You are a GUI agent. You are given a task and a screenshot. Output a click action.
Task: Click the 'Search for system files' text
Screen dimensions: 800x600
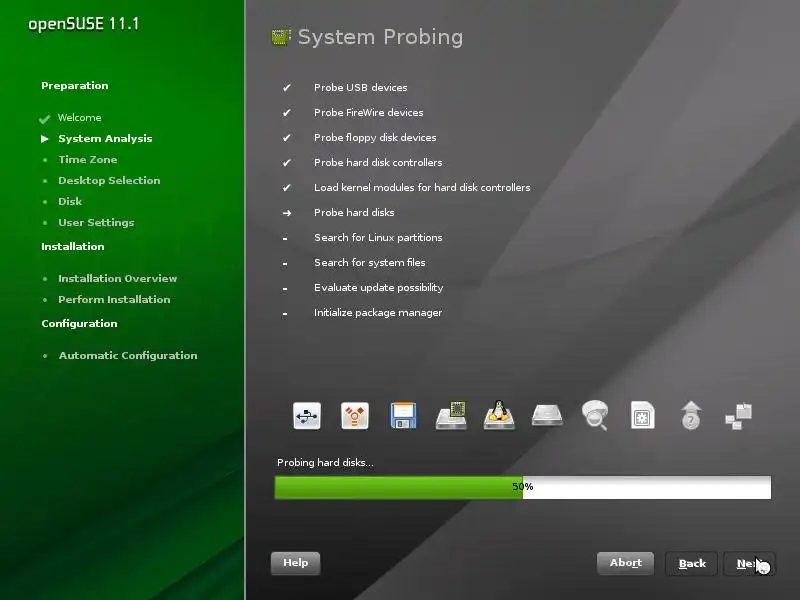(x=369, y=263)
